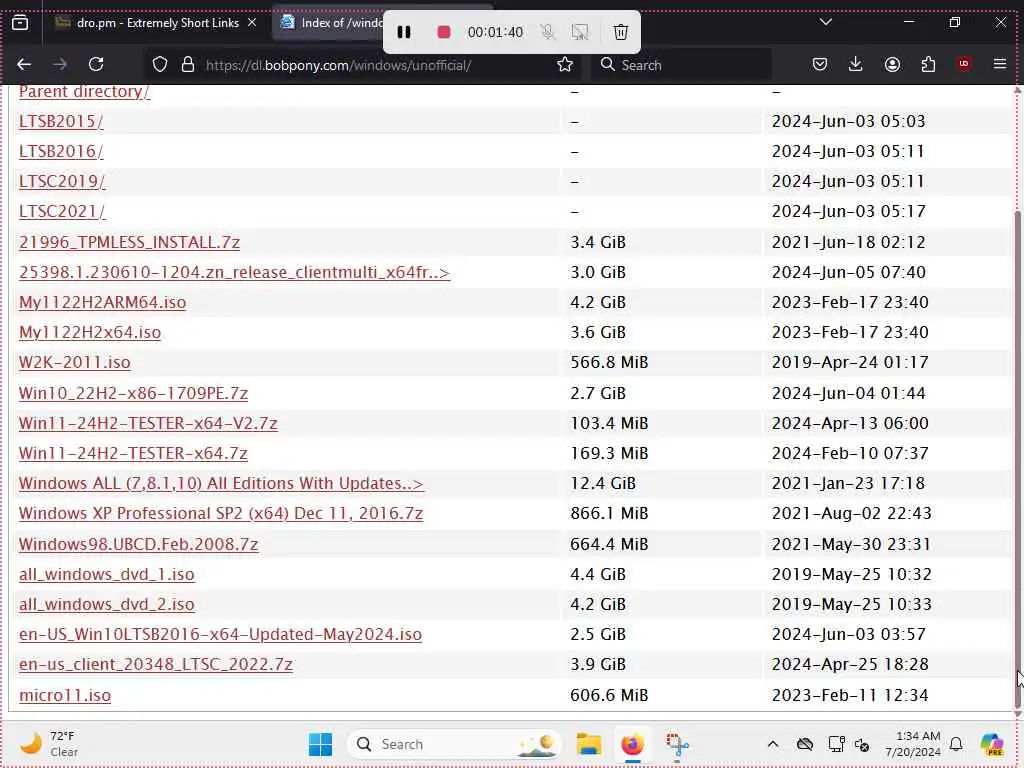The width and height of the screenshot is (1024, 768).
Task: Download all_windows_dvd_1.iso
Action: 106,574
